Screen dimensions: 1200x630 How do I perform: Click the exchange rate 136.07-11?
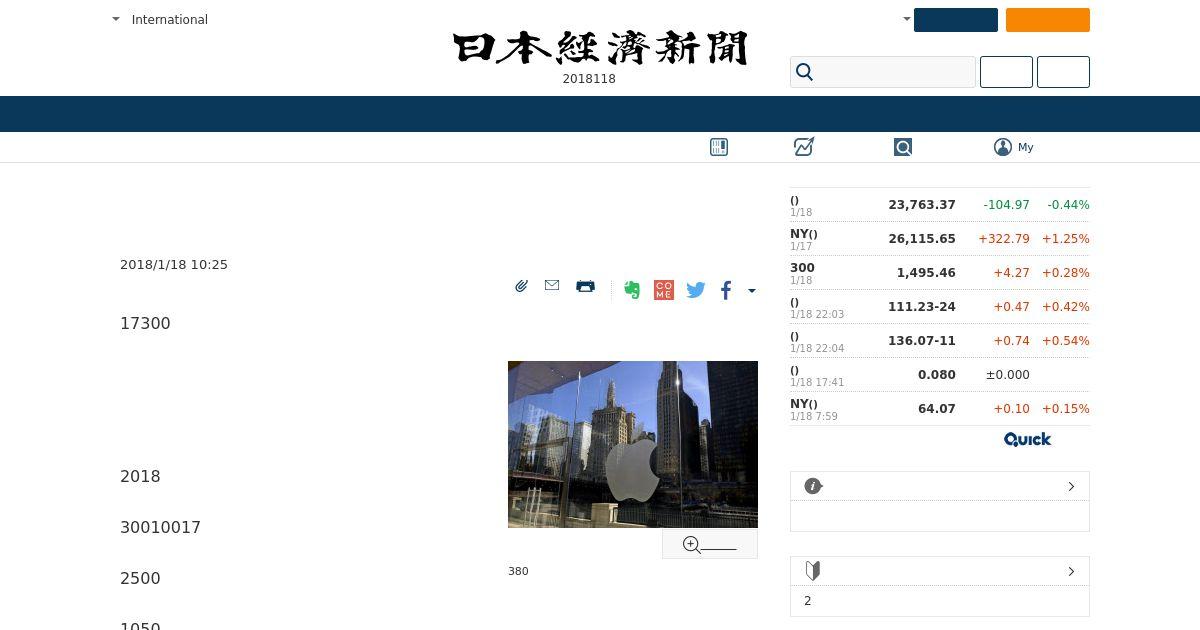click(x=922, y=341)
